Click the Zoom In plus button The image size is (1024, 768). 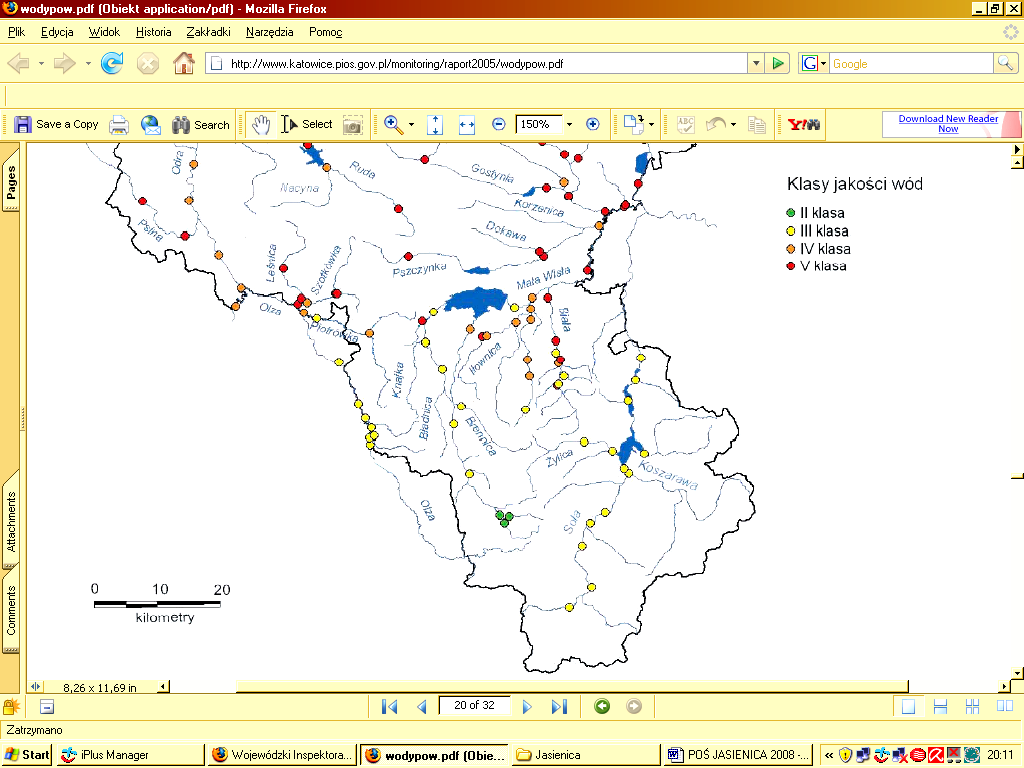[592, 124]
